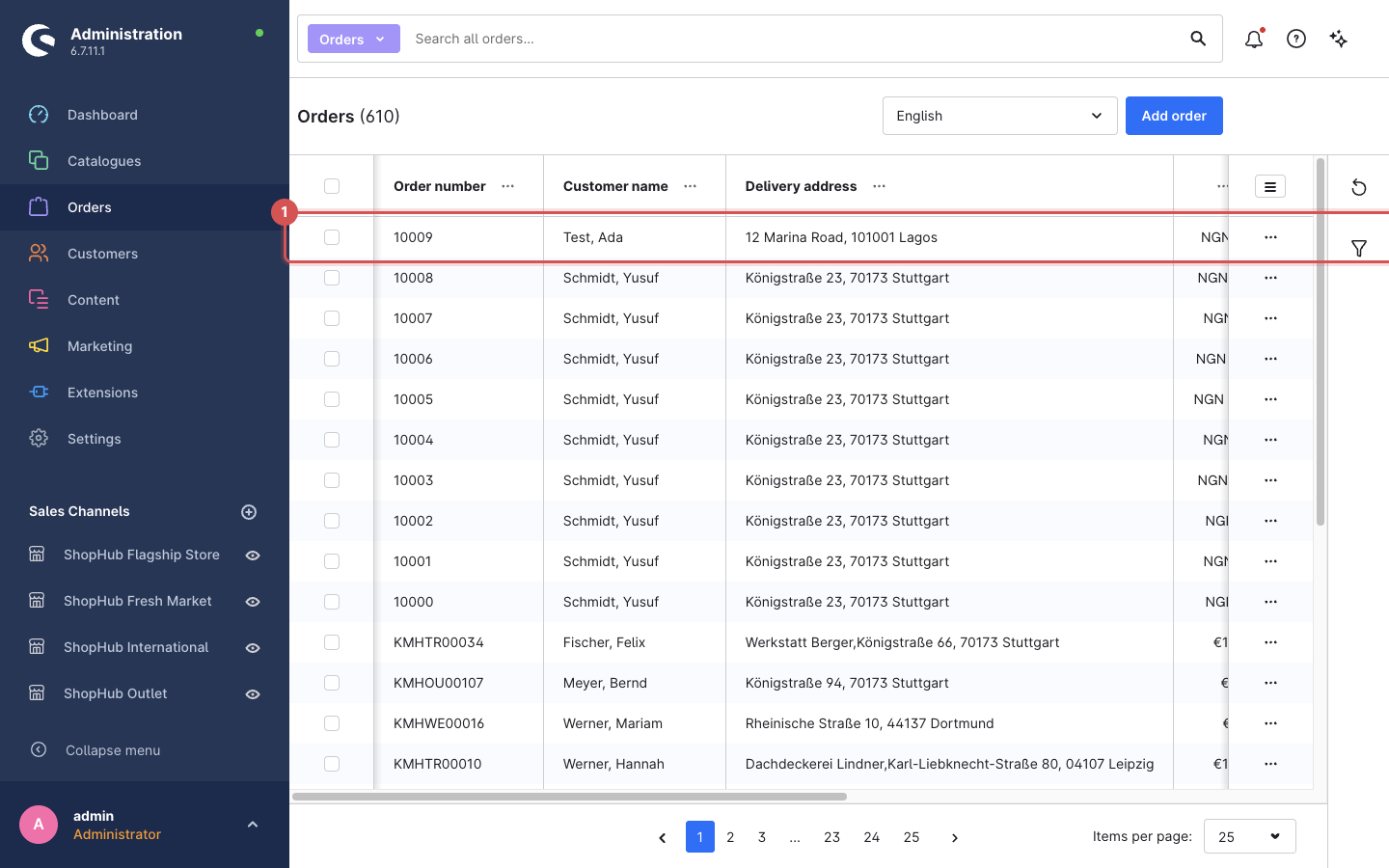
Task: Open context menu for order KMHTR00010
Action: [x=1270, y=764]
